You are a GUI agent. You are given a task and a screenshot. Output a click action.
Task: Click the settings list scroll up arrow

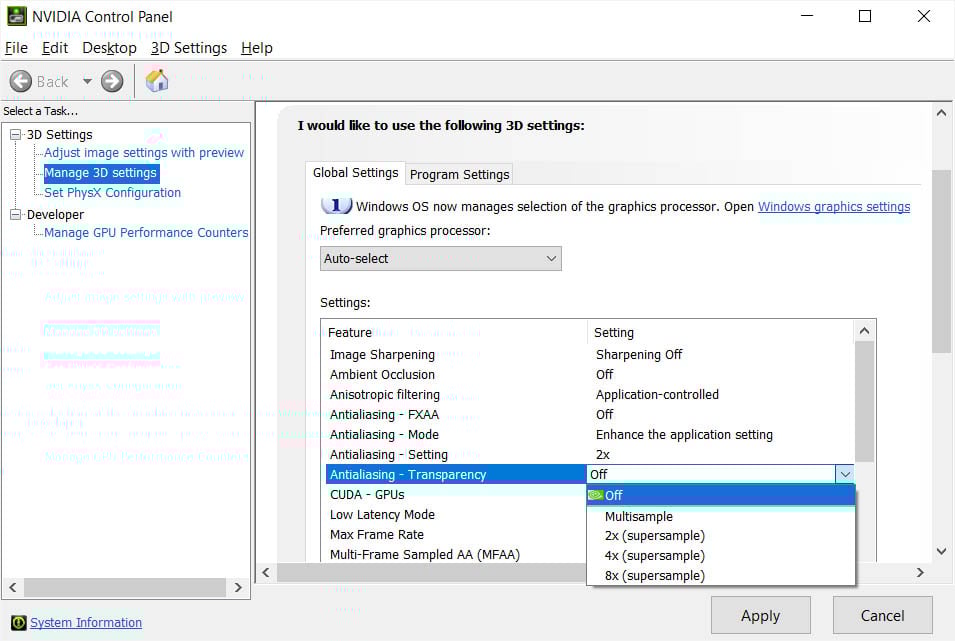coord(864,331)
